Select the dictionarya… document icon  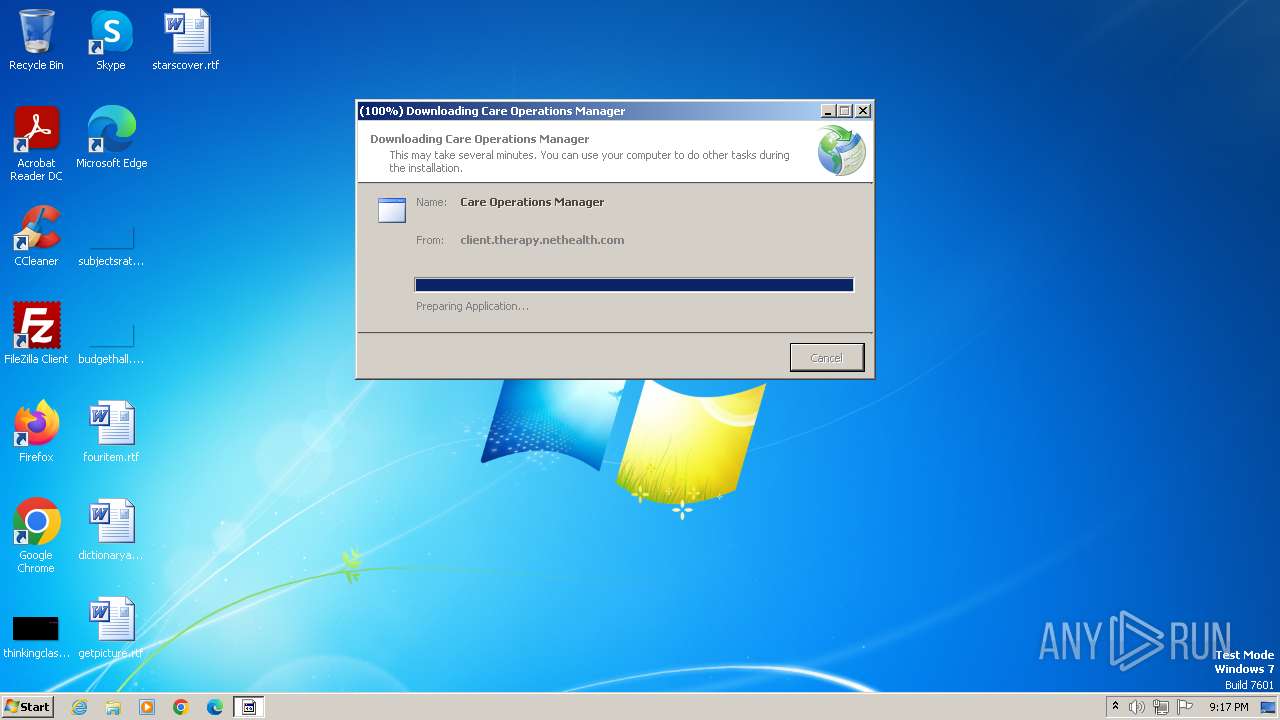click(x=111, y=529)
